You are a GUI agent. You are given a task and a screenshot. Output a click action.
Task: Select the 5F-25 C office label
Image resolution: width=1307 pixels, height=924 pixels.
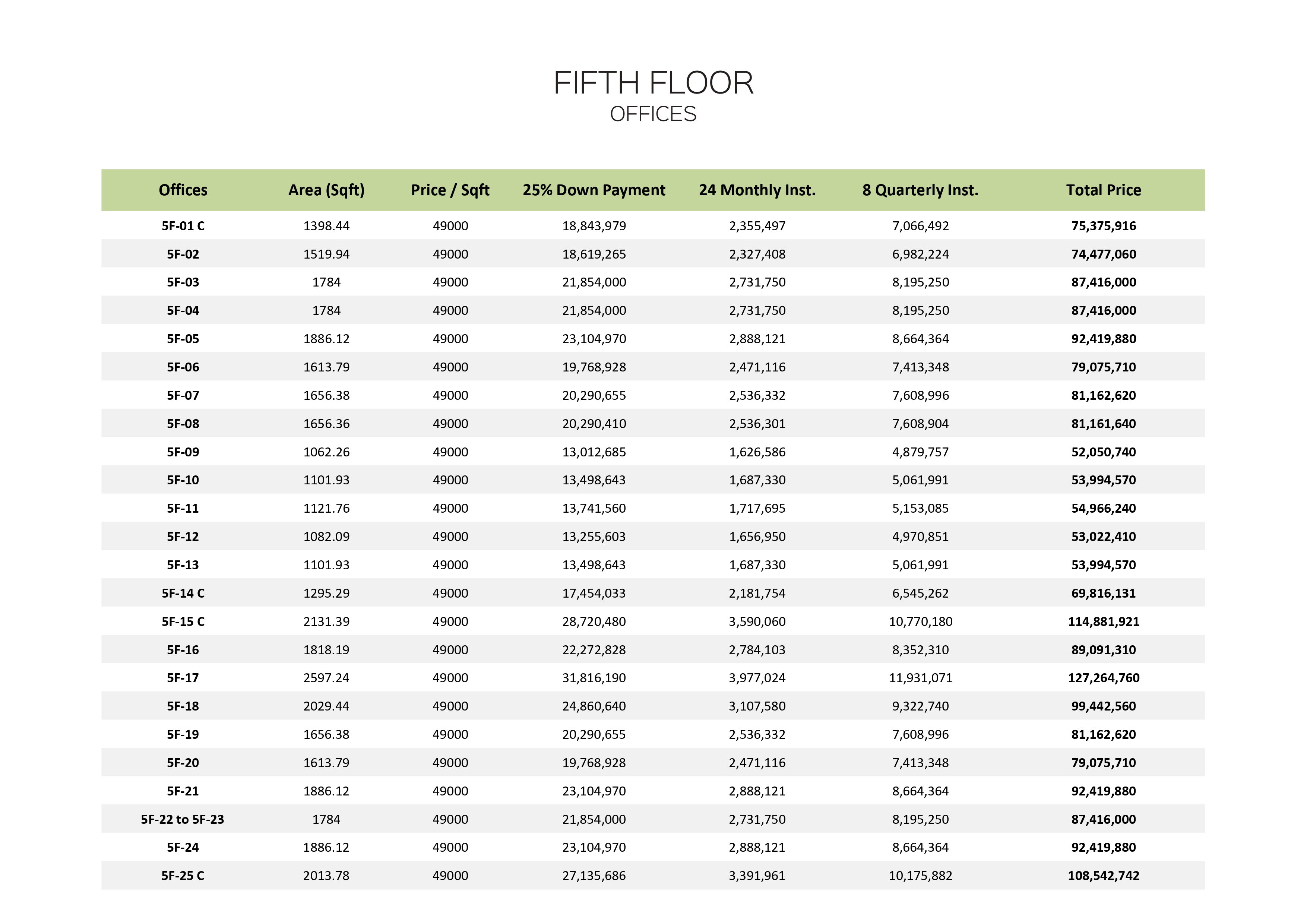click(x=183, y=876)
